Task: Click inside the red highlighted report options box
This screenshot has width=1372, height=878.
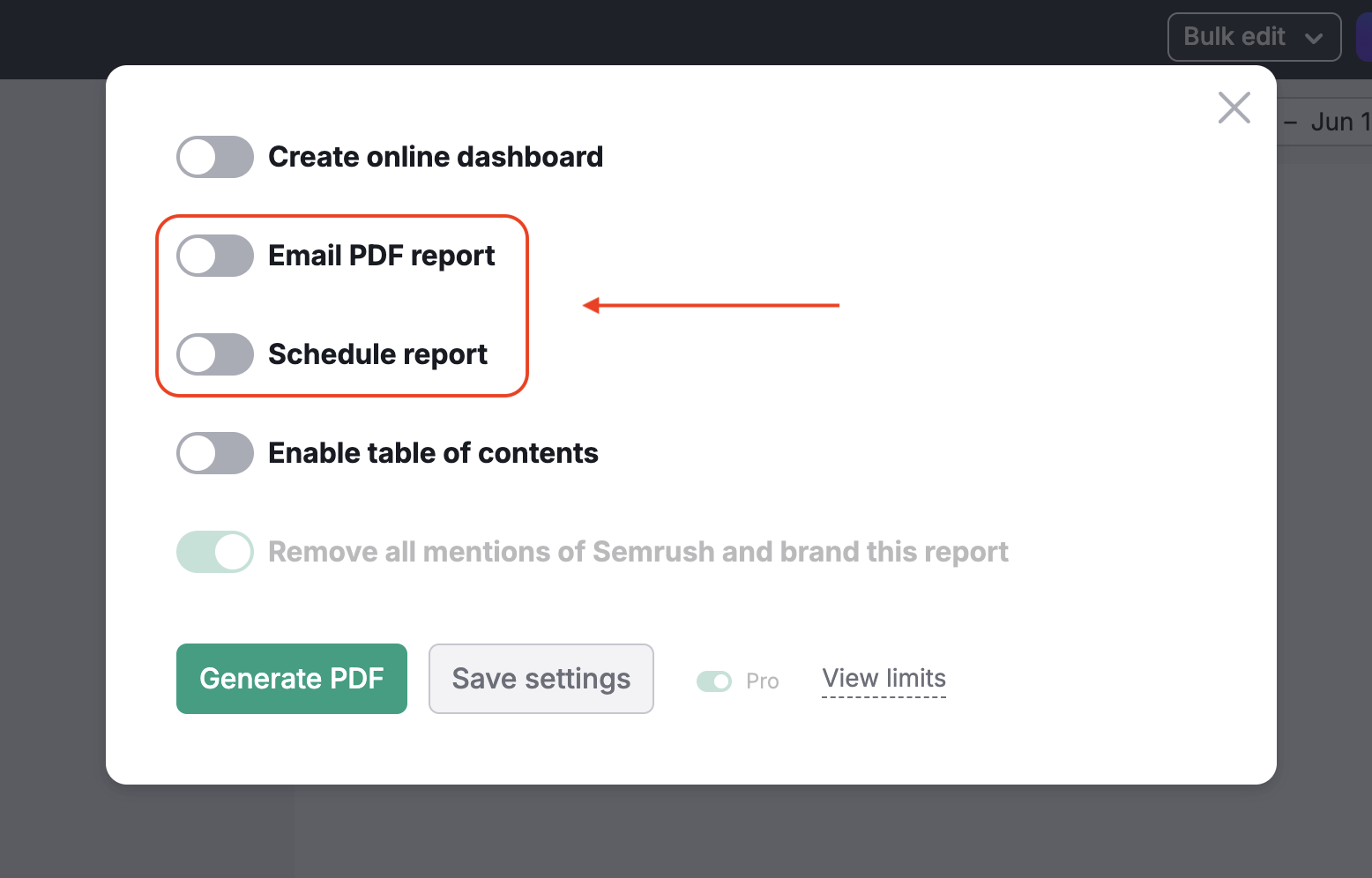Action: click(x=342, y=305)
